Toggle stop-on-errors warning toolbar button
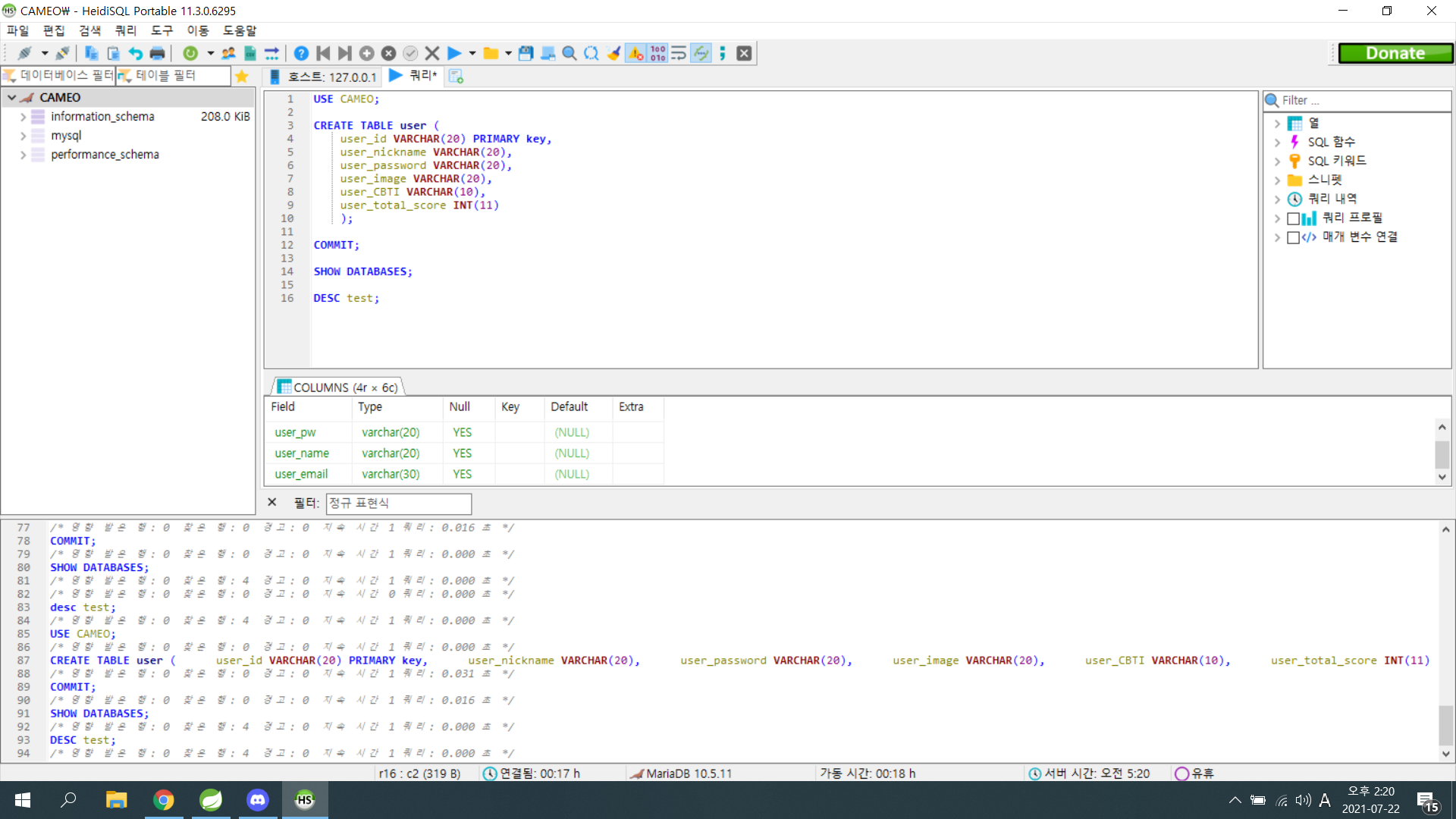This screenshot has height=819, width=1456. click(635, 53)
